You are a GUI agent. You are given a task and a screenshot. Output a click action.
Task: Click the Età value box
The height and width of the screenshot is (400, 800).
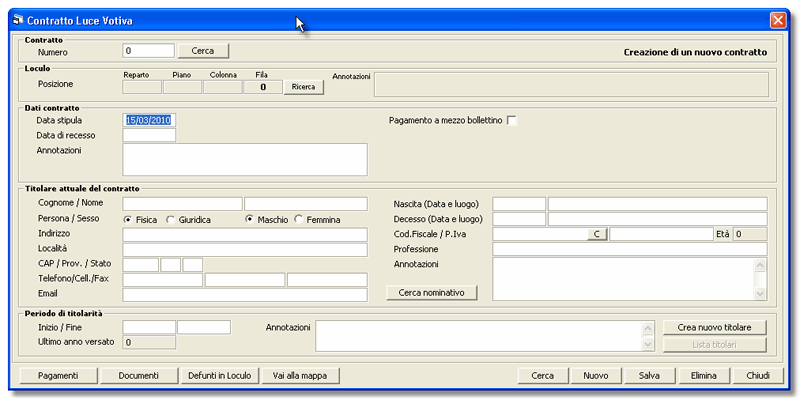click(x=750, y=234)
